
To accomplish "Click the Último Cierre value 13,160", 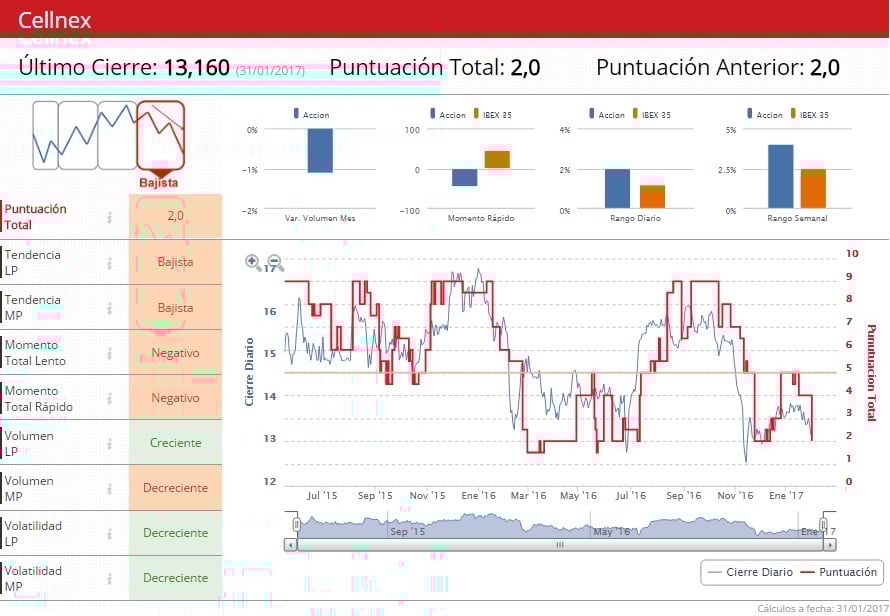I will tap(197, 68).
